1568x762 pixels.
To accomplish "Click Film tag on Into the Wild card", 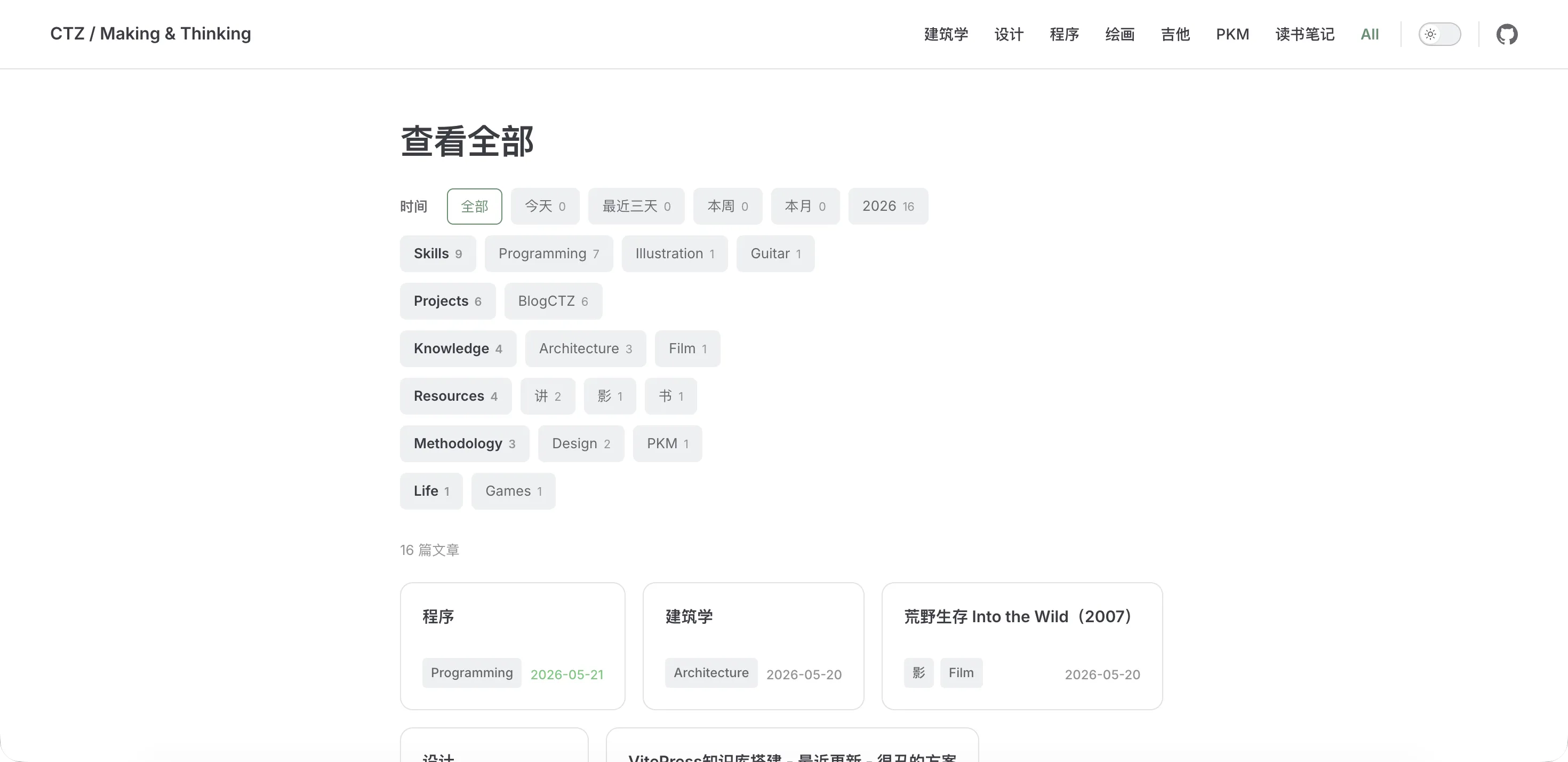I will point(961,673).
